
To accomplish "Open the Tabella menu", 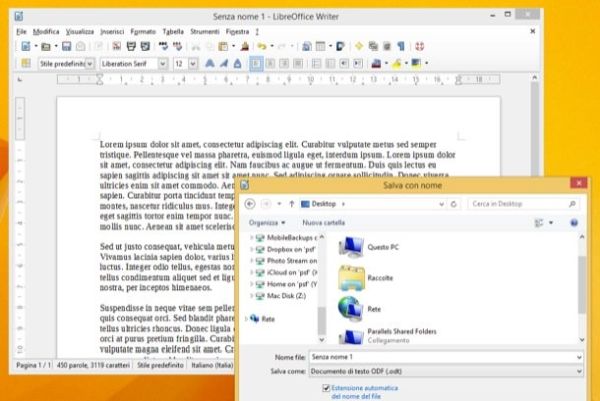I will (x=173, y=31).
